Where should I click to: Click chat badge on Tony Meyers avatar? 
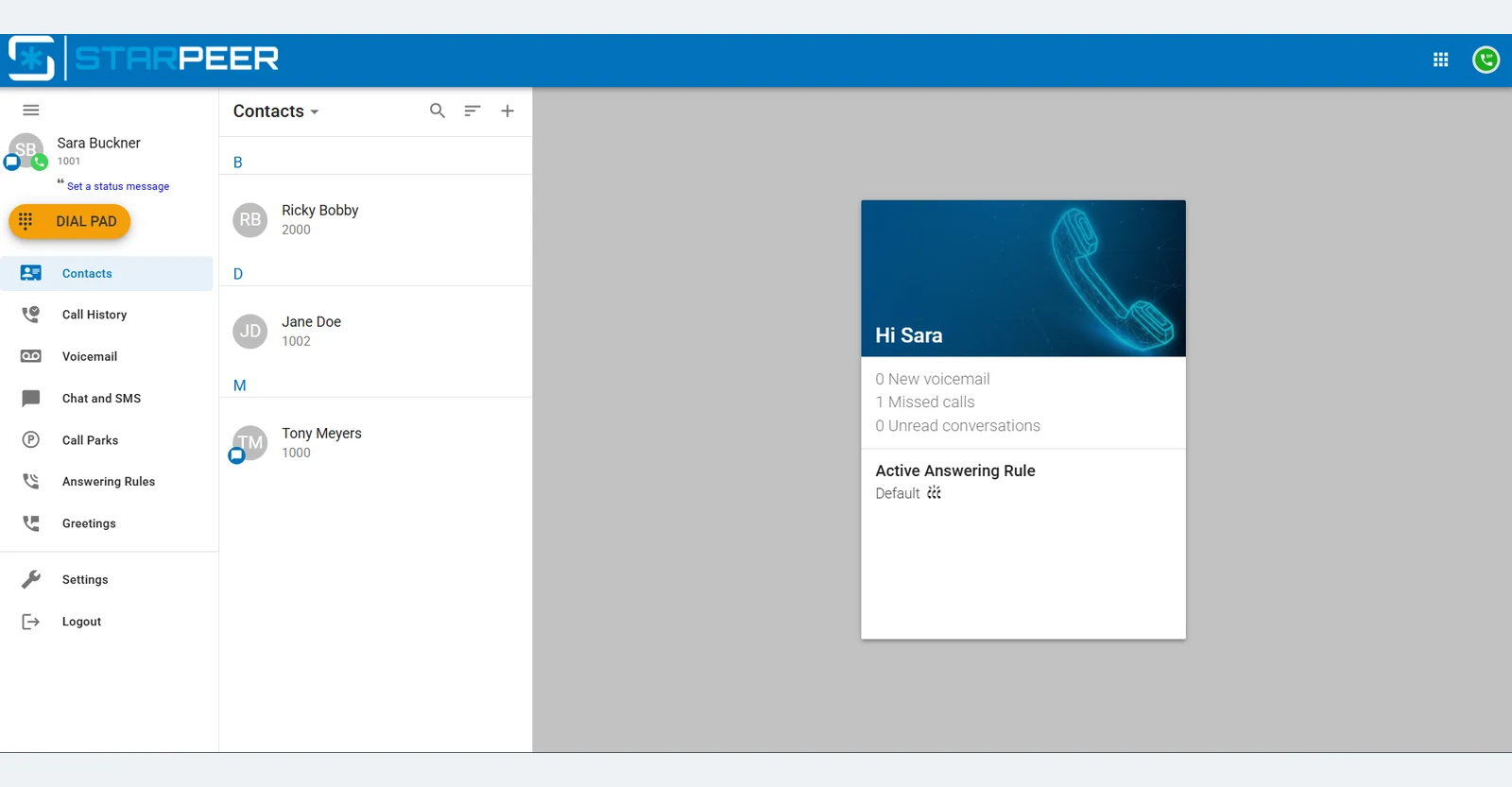pyautogui.click(x=236, y=455)
